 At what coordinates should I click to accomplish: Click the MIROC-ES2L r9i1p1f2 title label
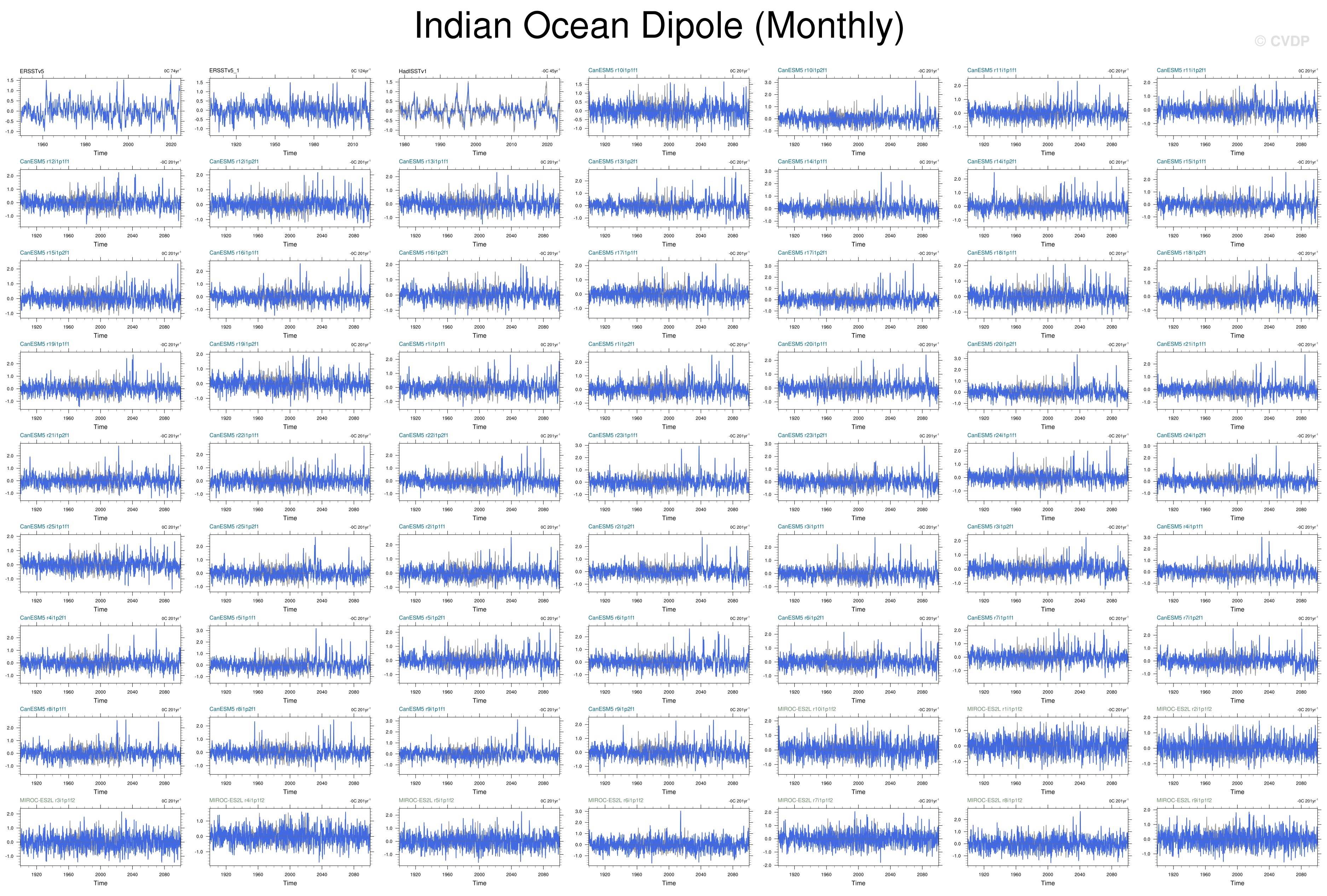coord(1184,800)
